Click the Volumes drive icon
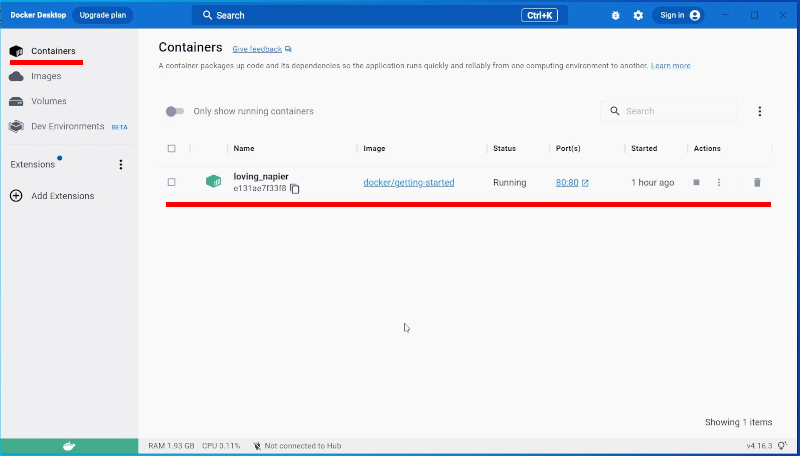This screenshot has height=456, width=800. click(16, 101)
